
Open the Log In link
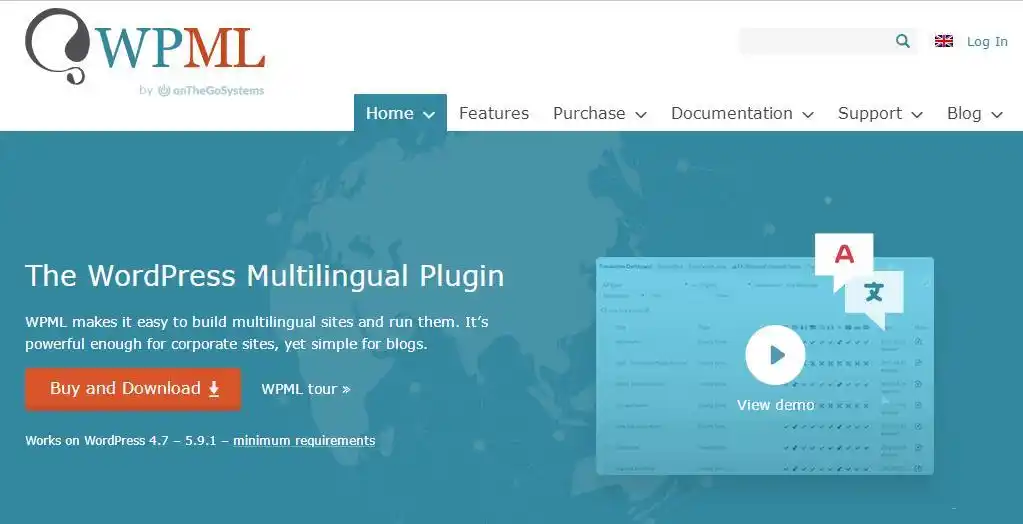pyautogui.click(x=987, y=41)
